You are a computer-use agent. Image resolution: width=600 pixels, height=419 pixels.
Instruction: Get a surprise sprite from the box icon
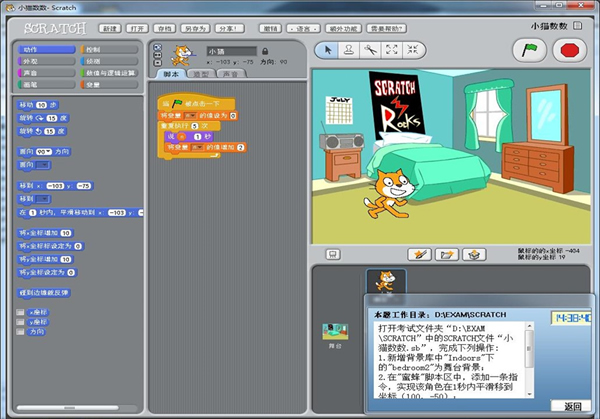[474, 254]
